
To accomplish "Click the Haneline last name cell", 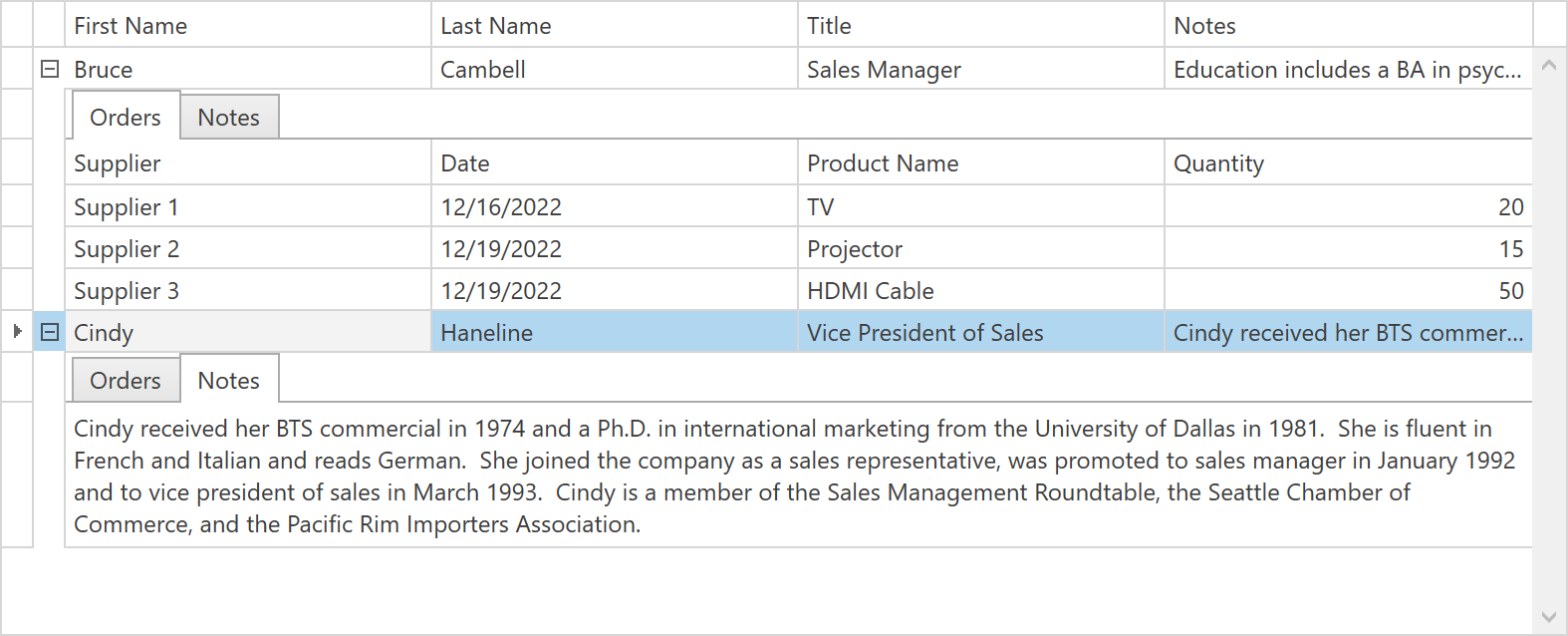I will click(614, 333).
